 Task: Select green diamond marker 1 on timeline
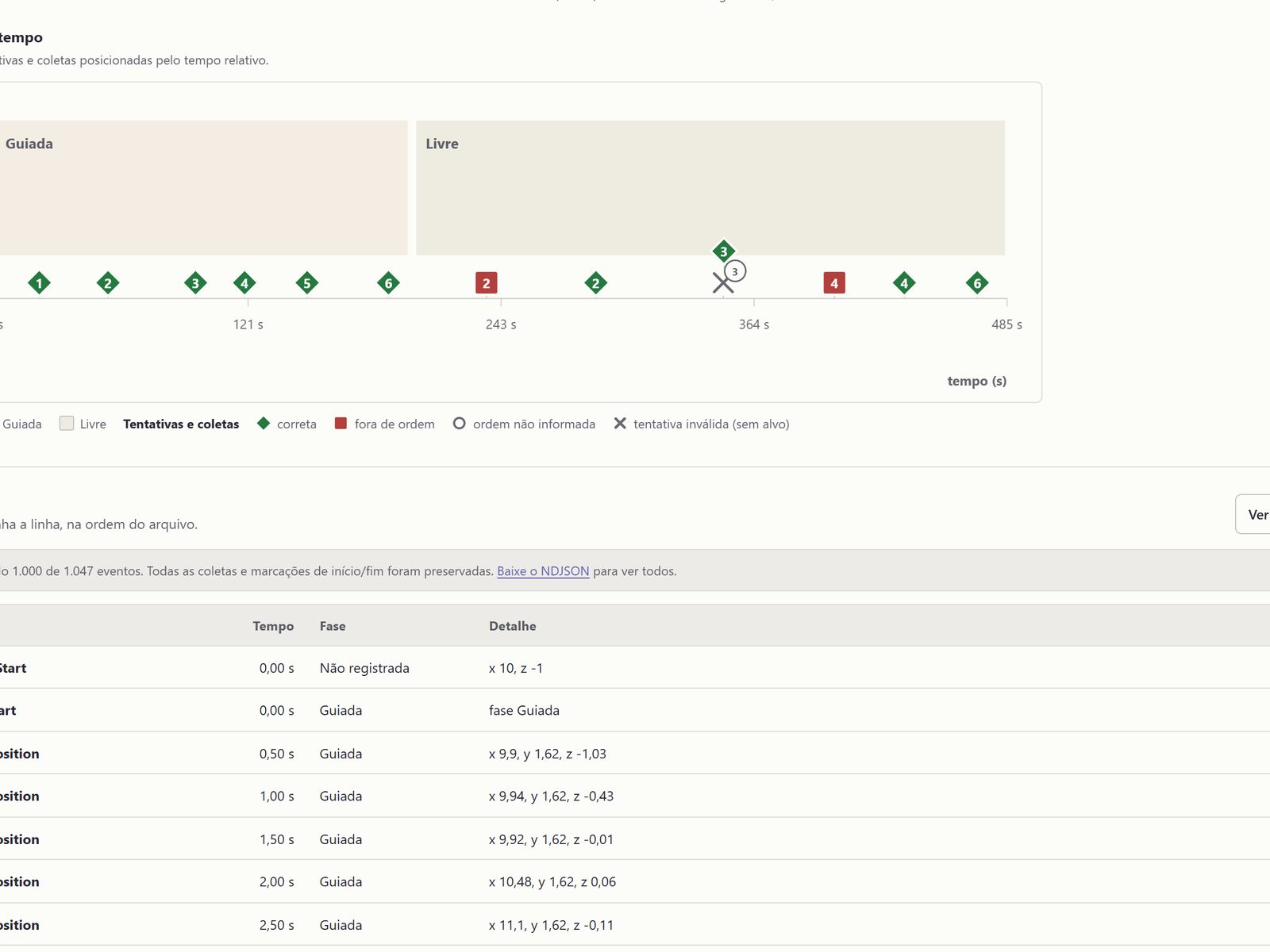(39, 283)
